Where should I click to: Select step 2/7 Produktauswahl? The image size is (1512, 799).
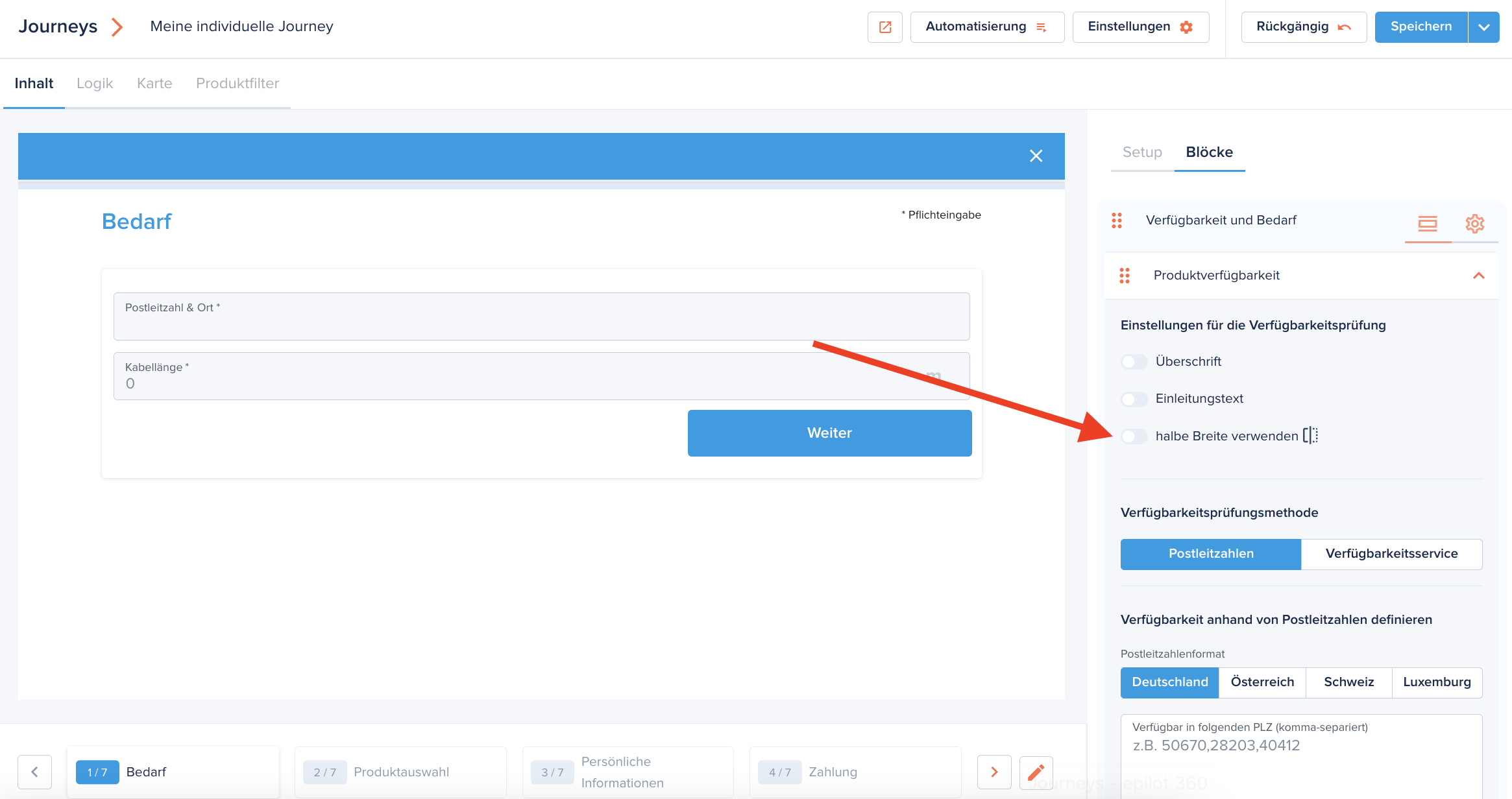pos(400,772)
